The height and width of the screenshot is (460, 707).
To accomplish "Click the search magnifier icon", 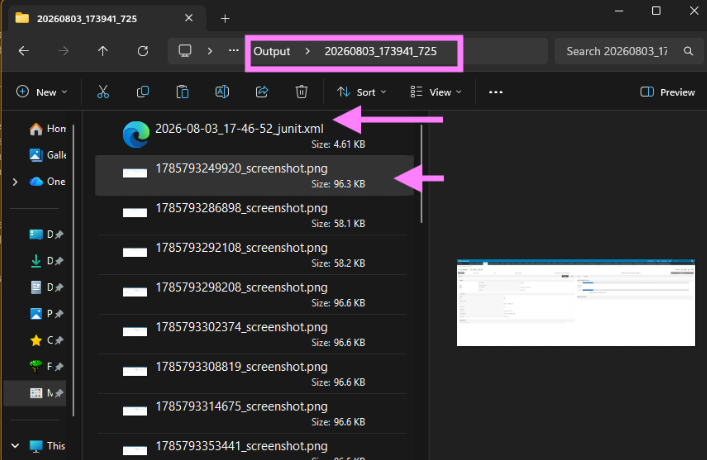I will [688, 51].
